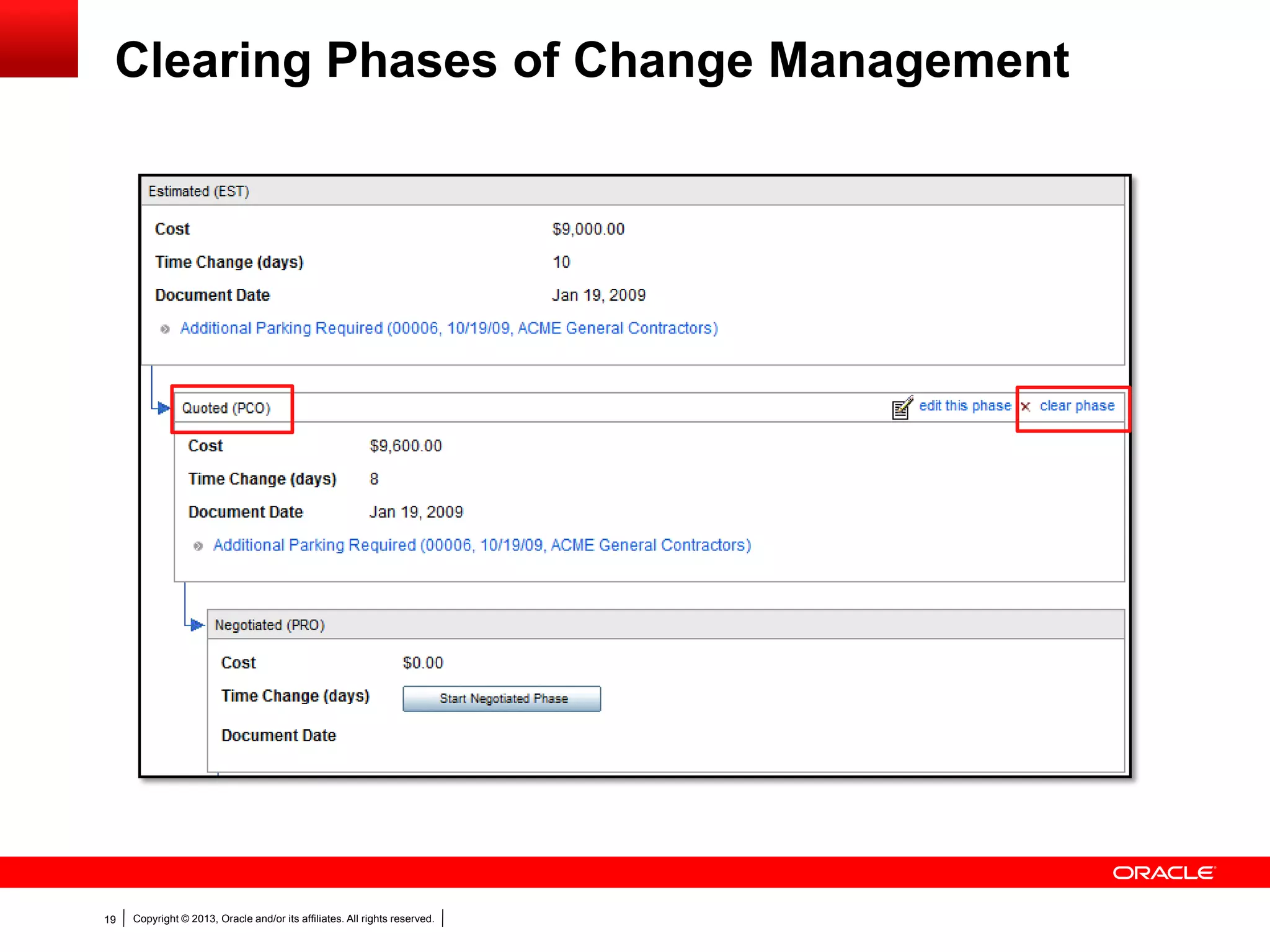
Task: Click the Time Change value 10
Action: pyautogui.click(x=561, y=262)
